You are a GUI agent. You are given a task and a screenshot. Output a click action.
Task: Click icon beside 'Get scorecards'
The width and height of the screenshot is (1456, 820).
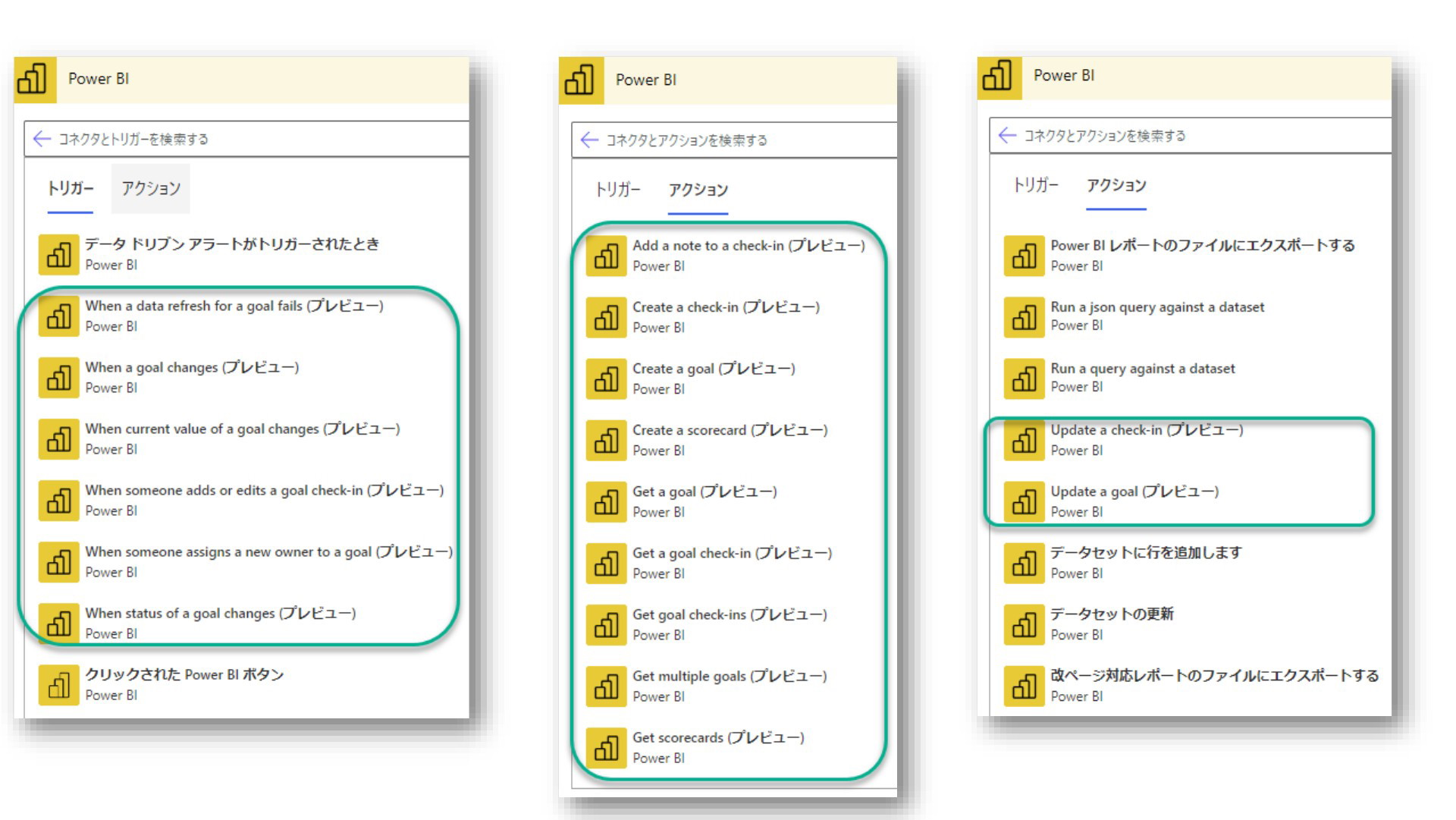[x=607, y=747]
